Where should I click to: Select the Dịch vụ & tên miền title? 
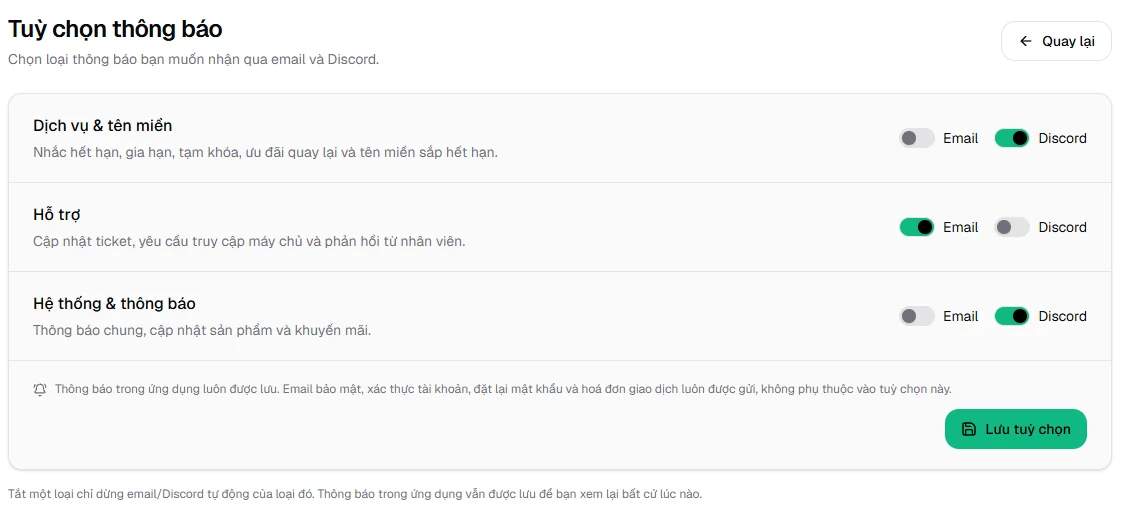click(102, 126)
